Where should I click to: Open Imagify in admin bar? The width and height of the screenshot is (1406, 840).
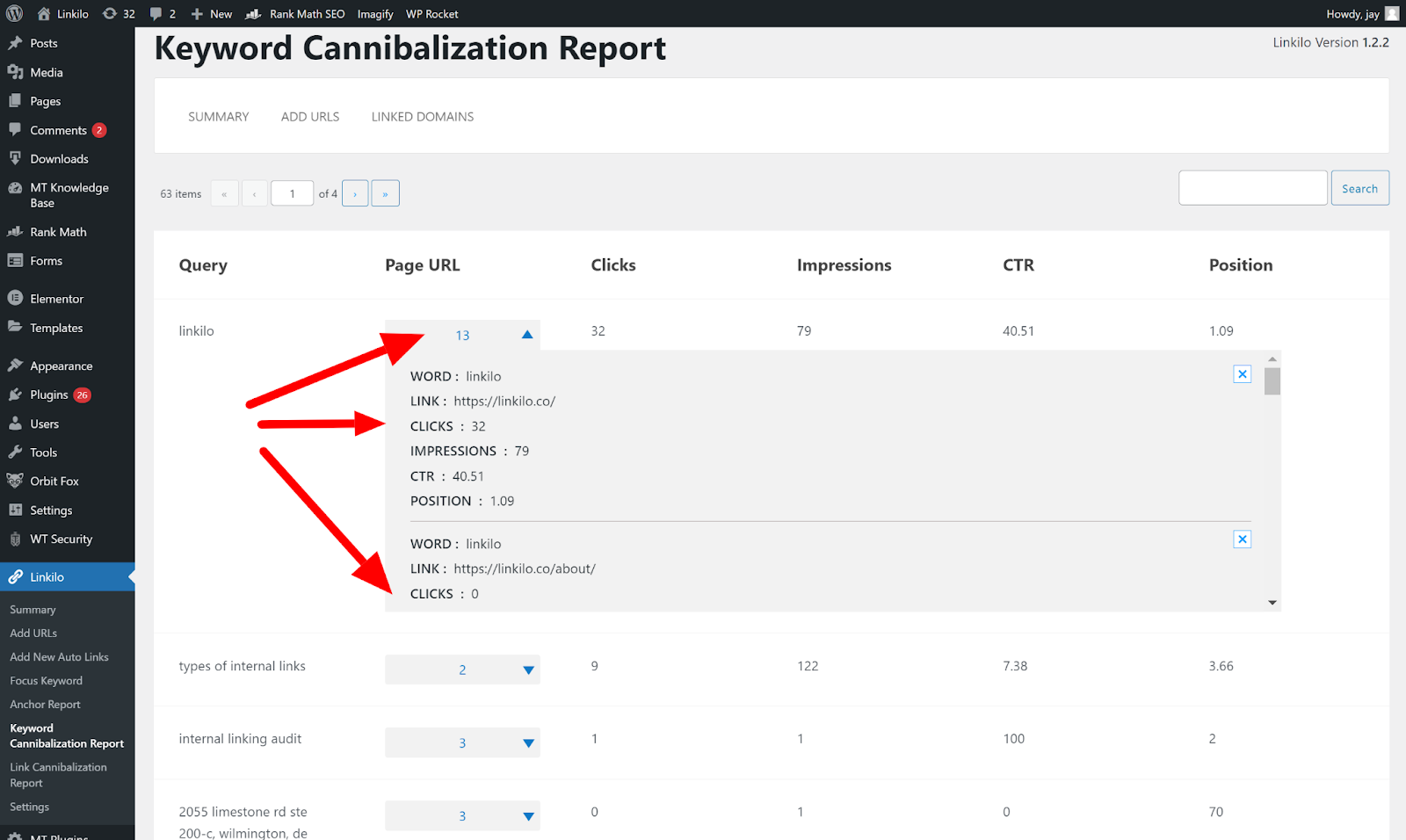375,14
